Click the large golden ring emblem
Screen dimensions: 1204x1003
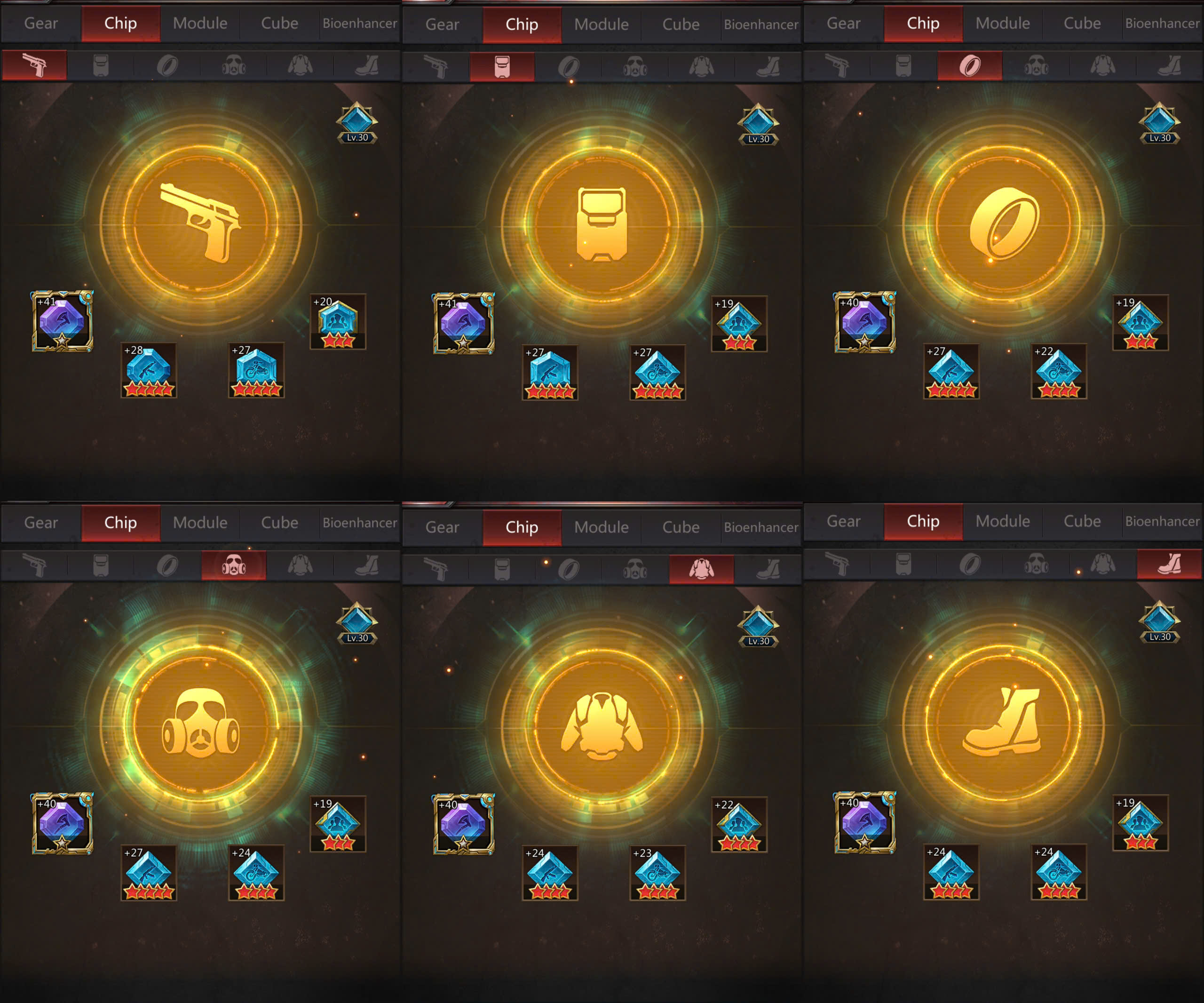tap(1003, 223)
